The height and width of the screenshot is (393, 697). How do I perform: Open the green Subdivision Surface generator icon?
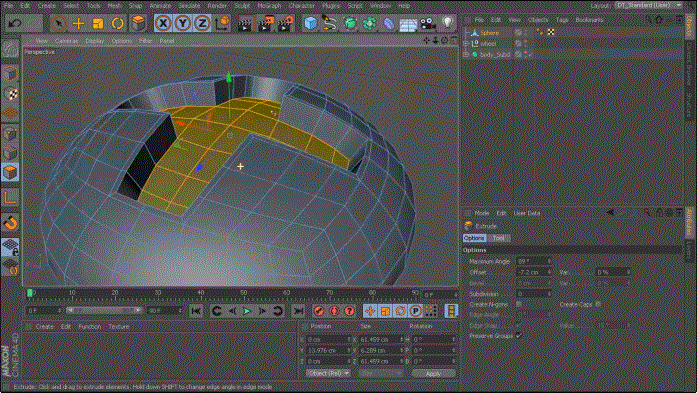(350, 23)
